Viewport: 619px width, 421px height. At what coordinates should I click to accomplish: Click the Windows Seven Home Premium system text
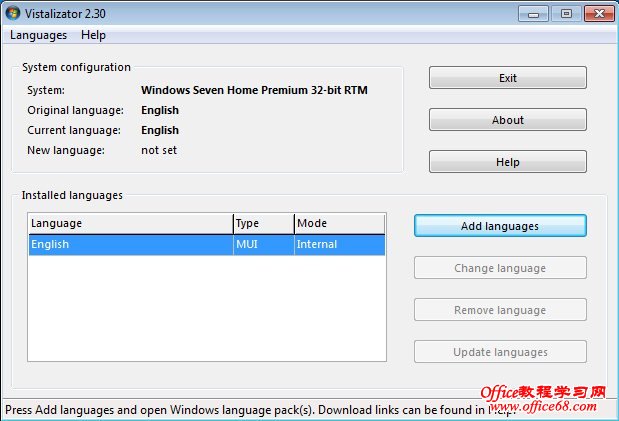(254, 90)
